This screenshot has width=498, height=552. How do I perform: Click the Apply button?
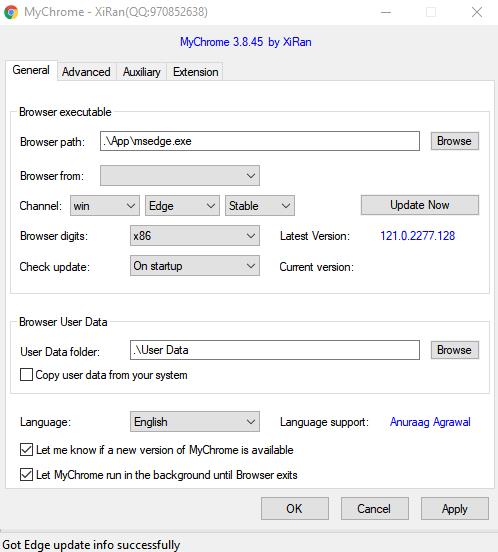point(455,509)
